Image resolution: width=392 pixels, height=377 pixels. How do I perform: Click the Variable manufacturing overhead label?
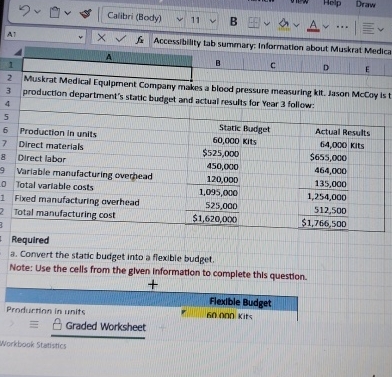click(84, 174)
